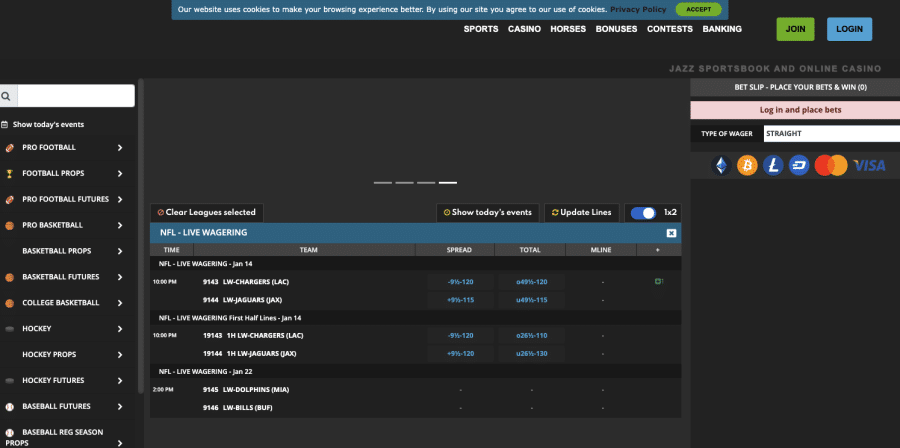
Task: Click the Visa payment icon
Action: 869,166
